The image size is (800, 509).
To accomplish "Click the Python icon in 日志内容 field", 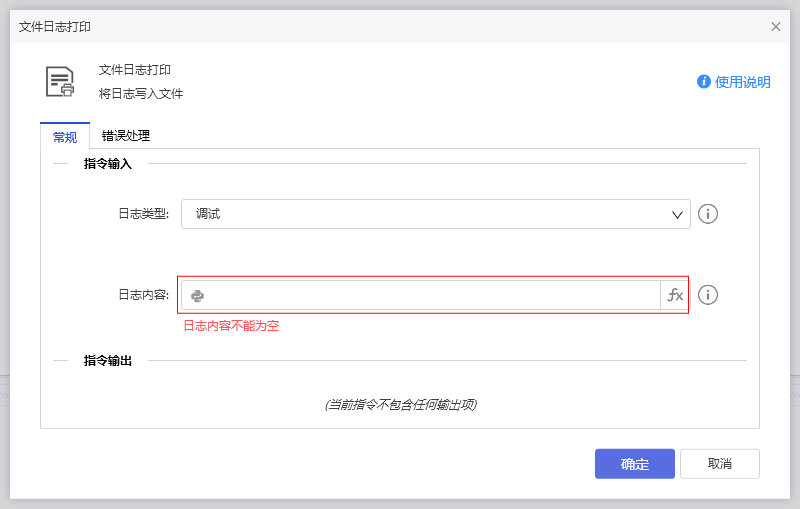I will click(x=198, y=295).
